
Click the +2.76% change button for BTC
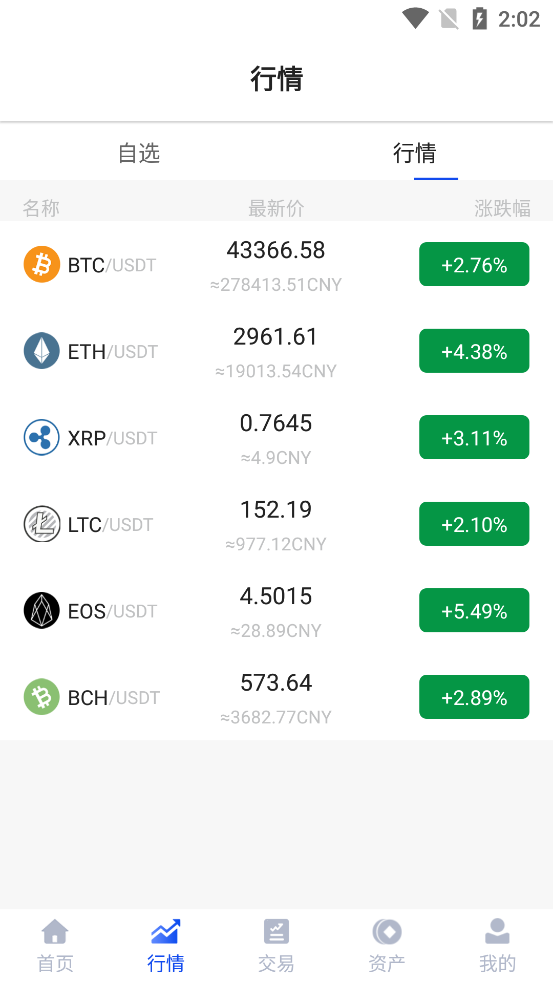point(474,265)
